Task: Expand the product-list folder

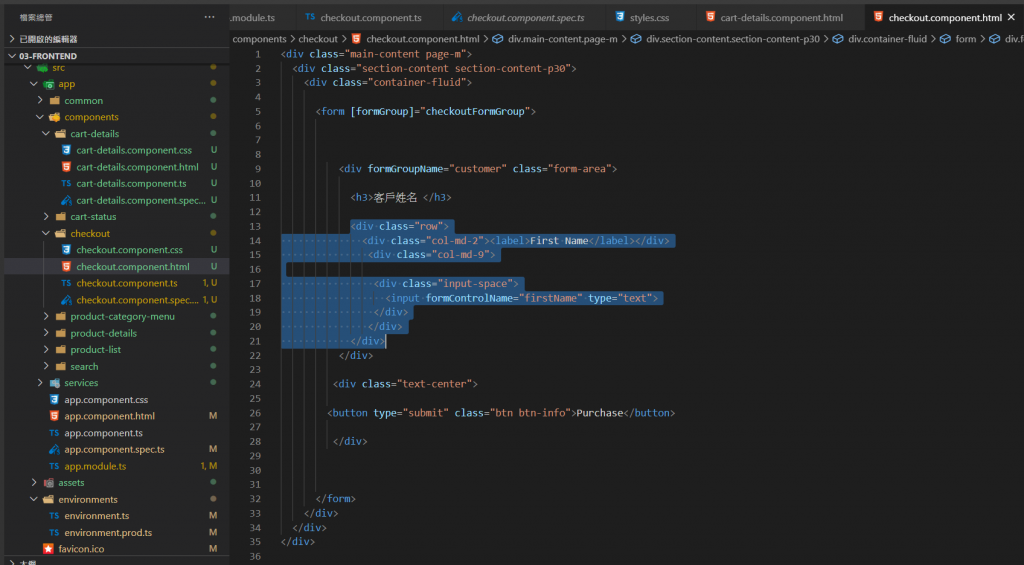Action: pos(46,349)
